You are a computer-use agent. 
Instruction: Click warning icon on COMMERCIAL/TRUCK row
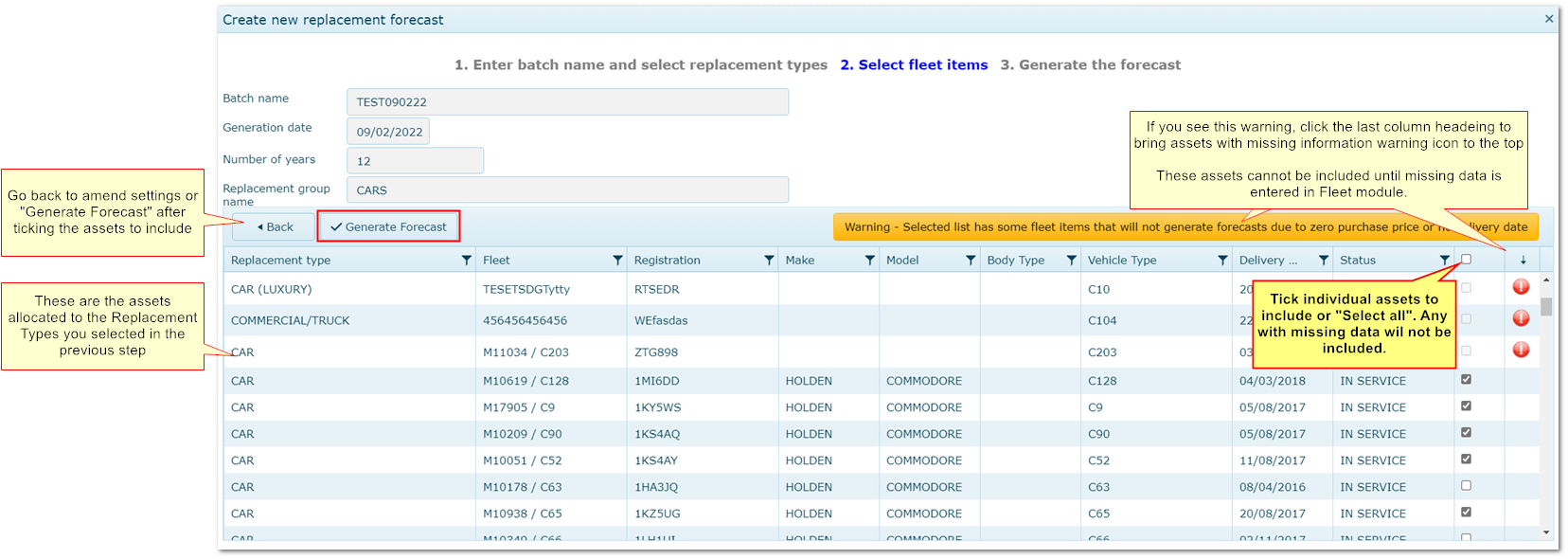(1521, 318)
